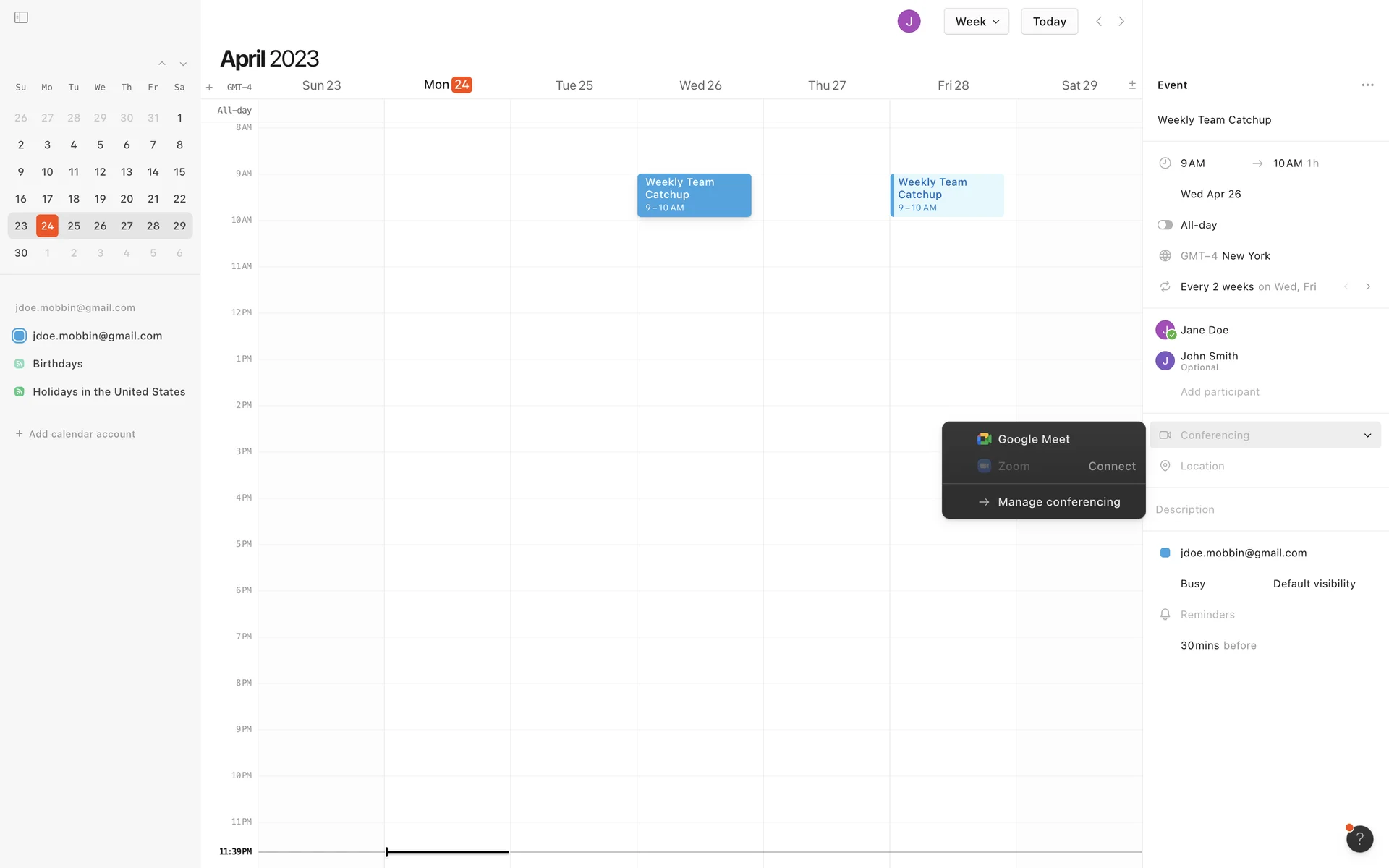Select Google Meet from conferencing menu
This screenshot has height=868, width=1389.
coord(1033,439)
